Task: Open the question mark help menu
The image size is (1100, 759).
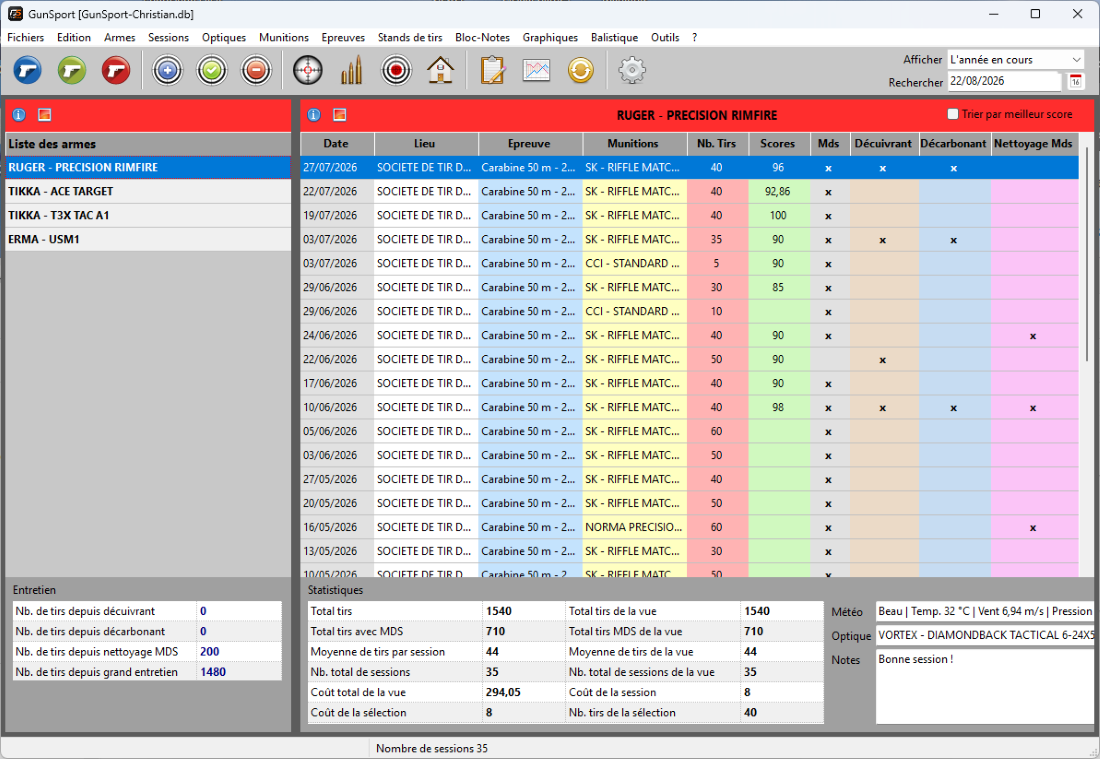Action: pyautogui.click(x=695, y=37)
